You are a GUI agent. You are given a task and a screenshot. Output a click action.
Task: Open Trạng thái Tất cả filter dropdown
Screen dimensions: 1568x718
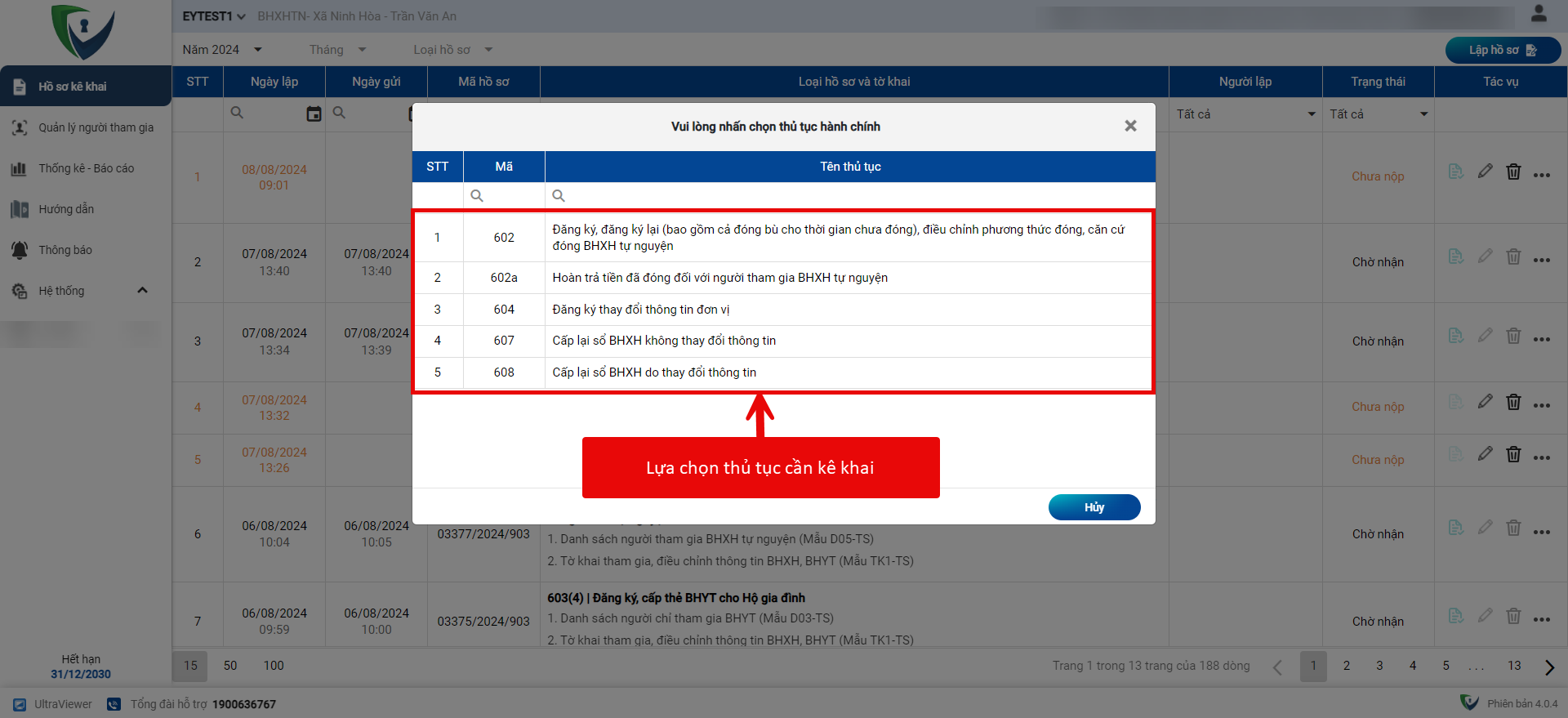(x=1378, y=114)
